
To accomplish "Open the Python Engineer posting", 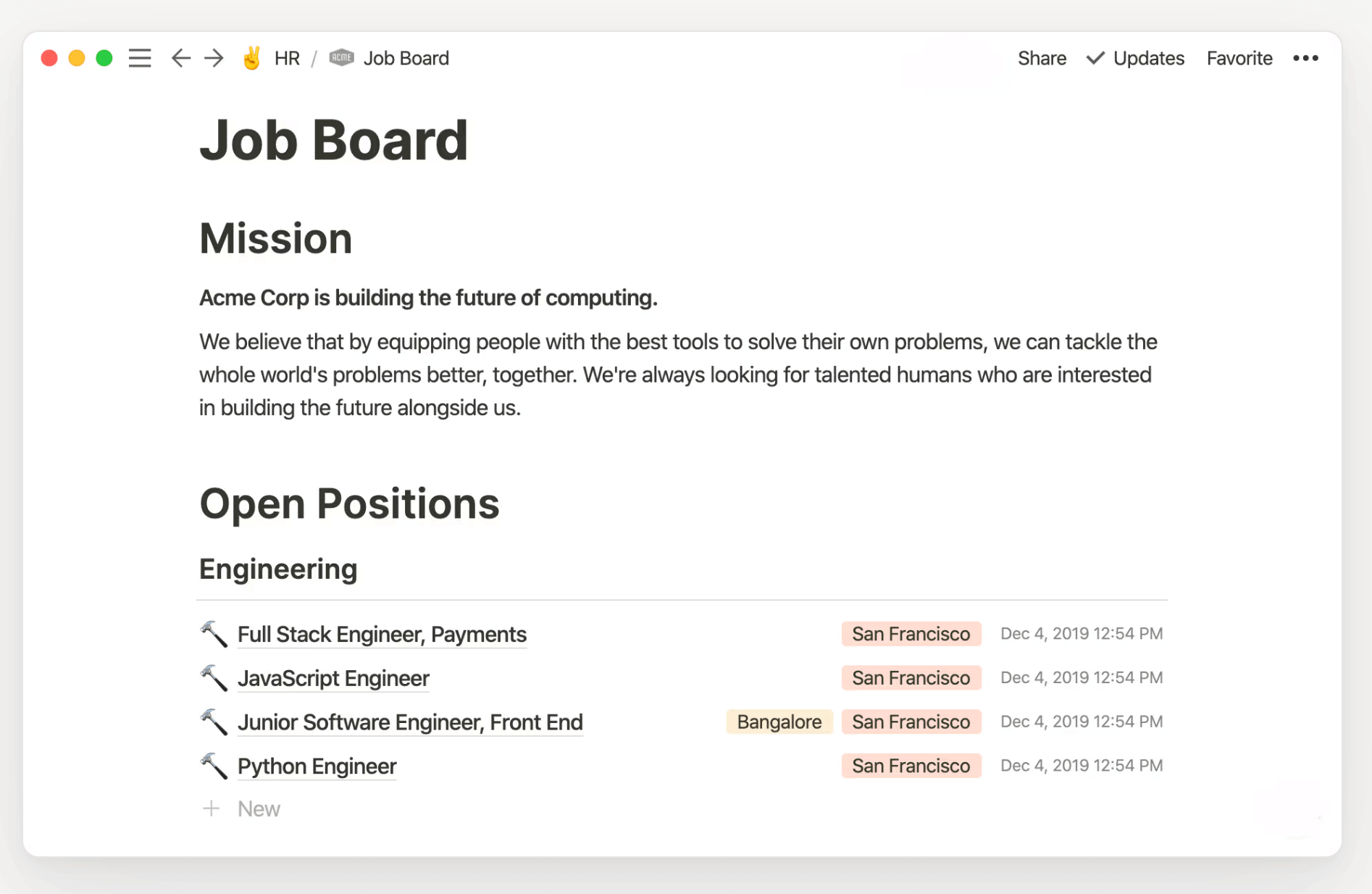I will [x=317, y=766].
